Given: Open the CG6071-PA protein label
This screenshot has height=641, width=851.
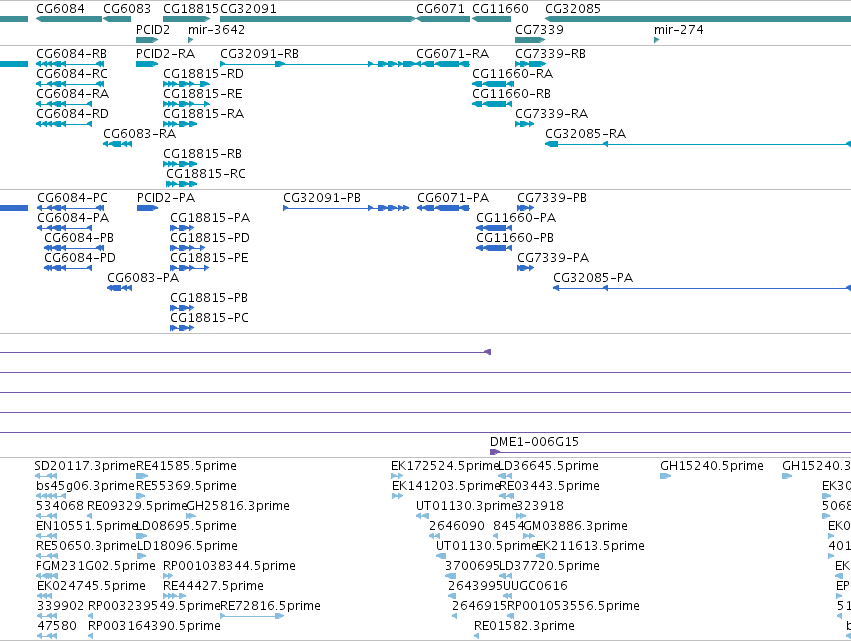Looking at the screenshot, I should click(x=453, y=198).
